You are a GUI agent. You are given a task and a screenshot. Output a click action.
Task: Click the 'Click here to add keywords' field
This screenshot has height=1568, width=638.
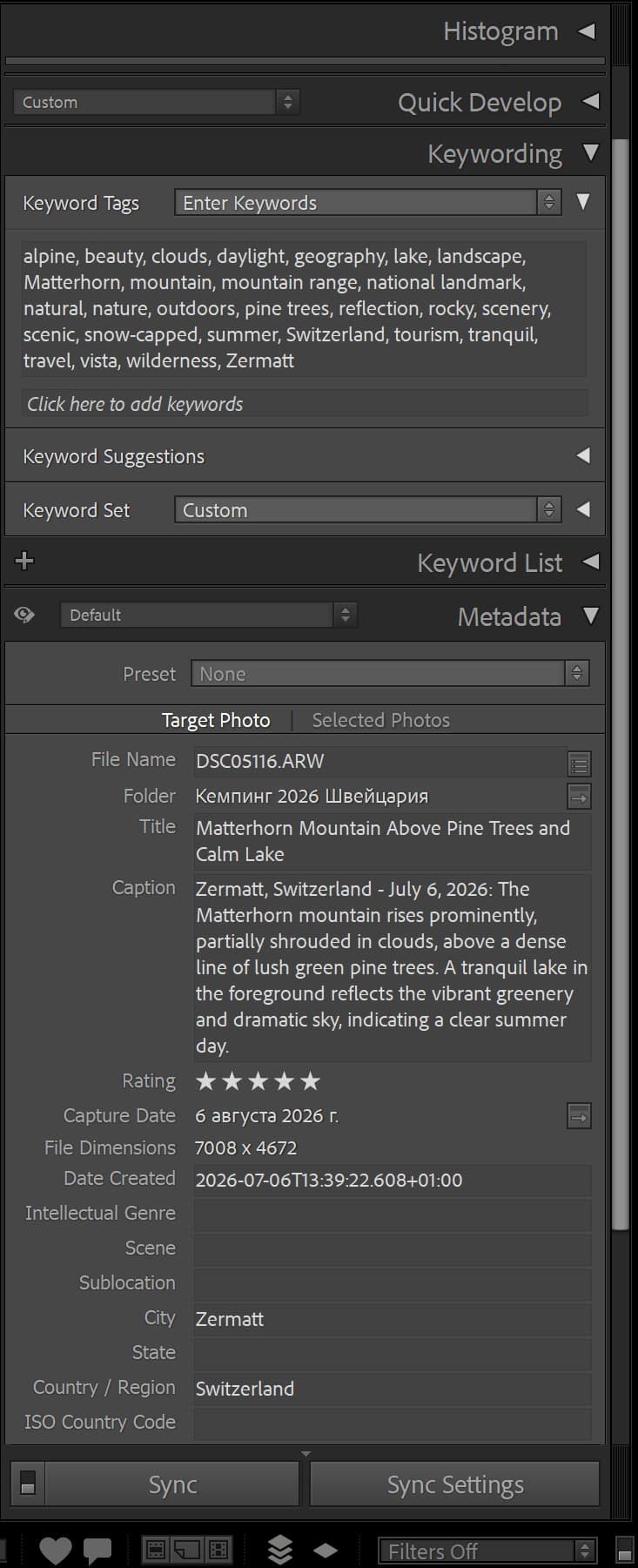[305, 404]
